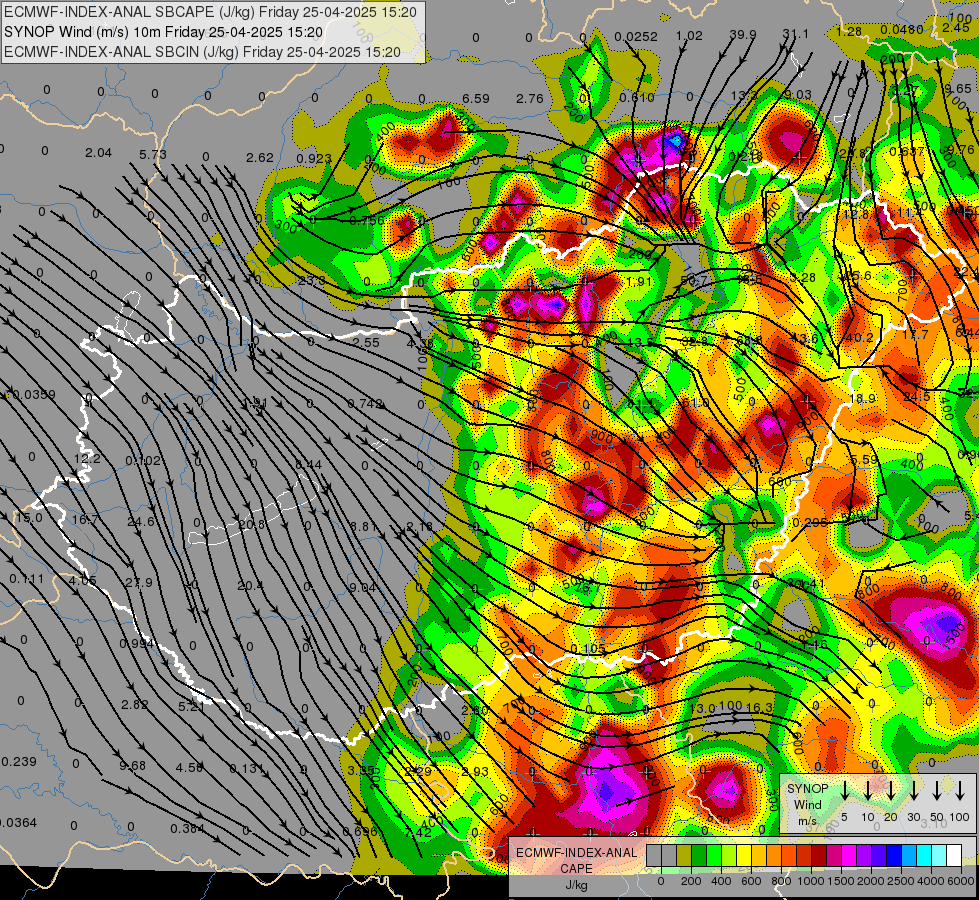Click the 6.59 value on the map

point(476,99)
